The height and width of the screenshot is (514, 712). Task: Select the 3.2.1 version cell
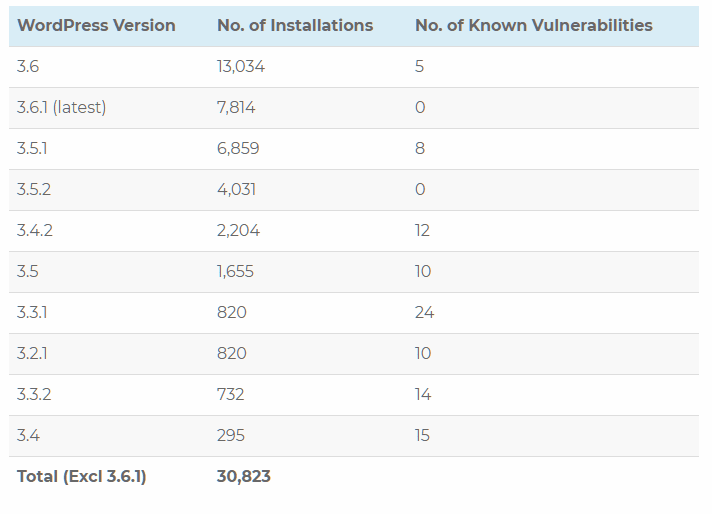click(x=32, y=353)
